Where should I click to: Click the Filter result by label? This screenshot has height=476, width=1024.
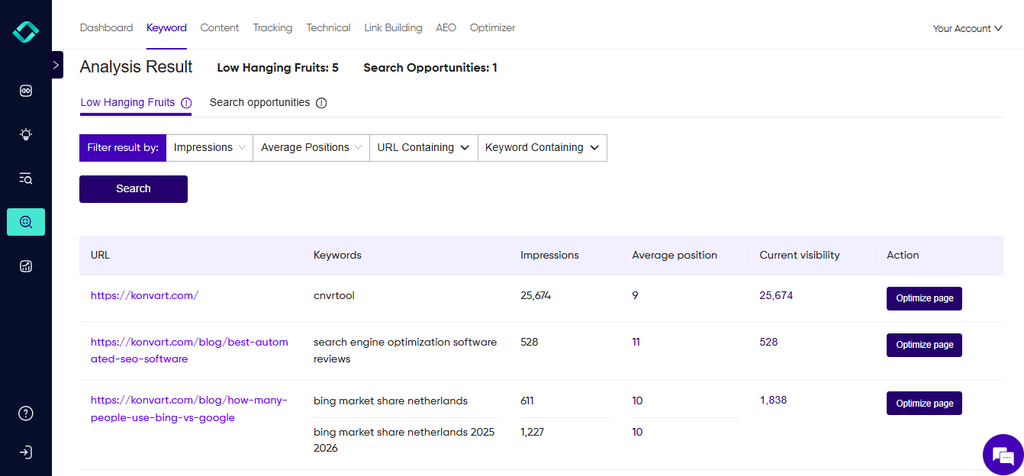(x=123, y=148)
